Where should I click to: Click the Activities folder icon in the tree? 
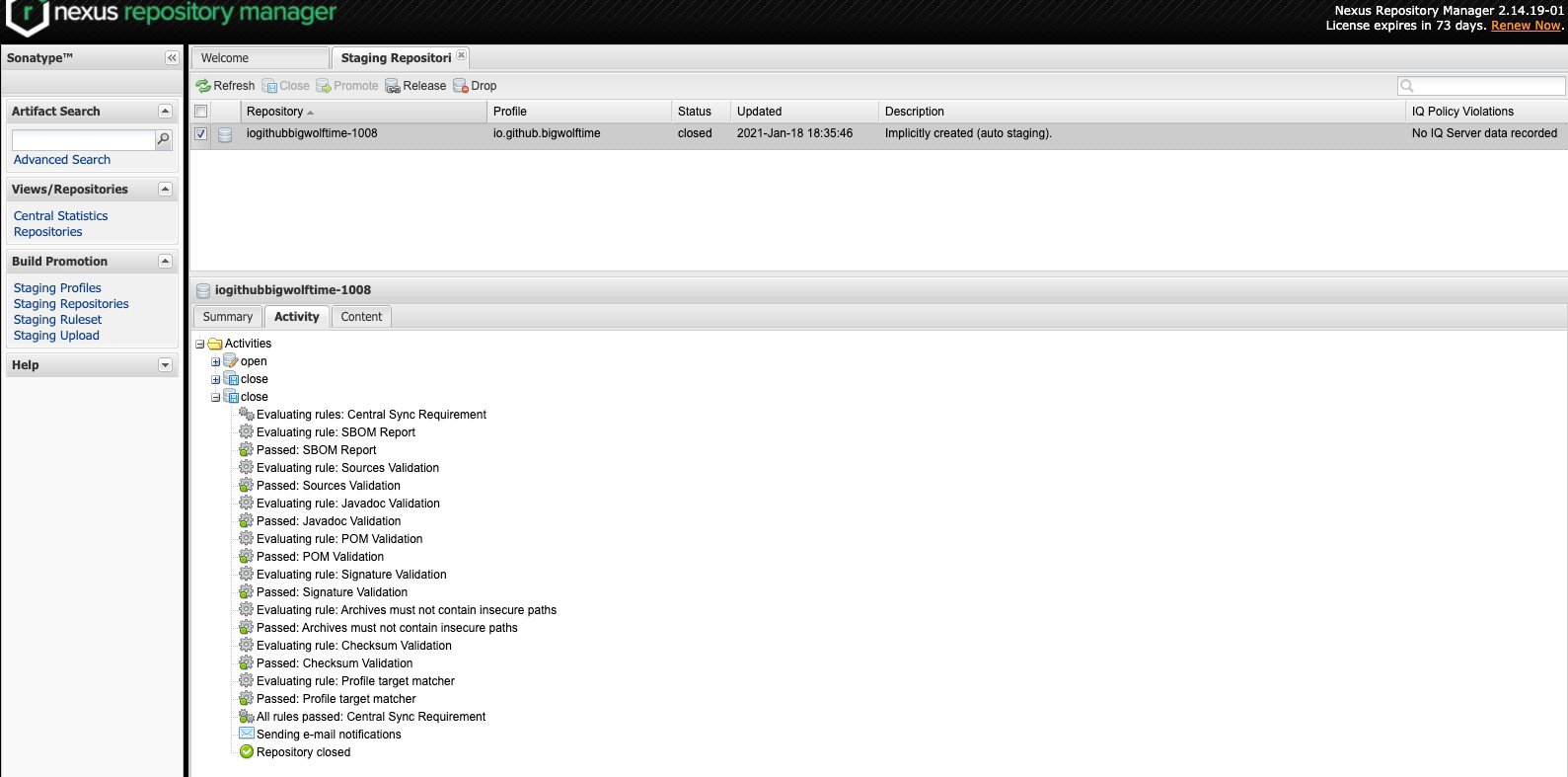pos(215,344)
